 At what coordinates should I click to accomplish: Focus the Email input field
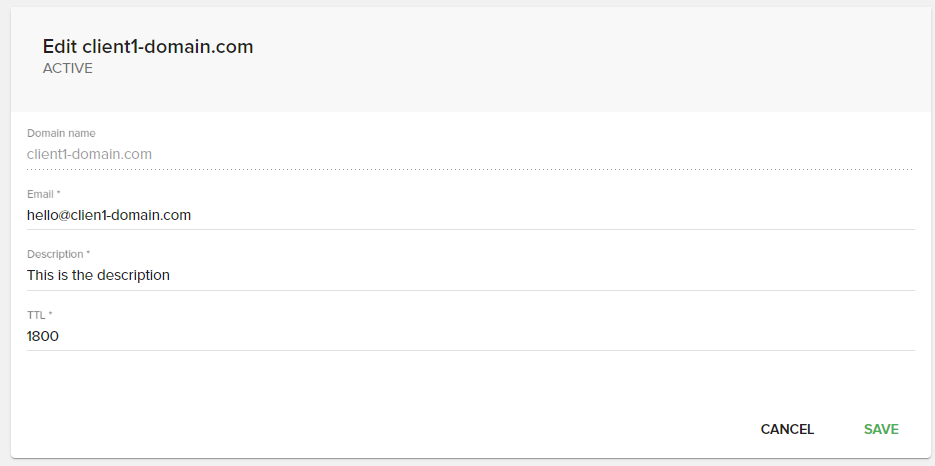(x=470, y=215)
